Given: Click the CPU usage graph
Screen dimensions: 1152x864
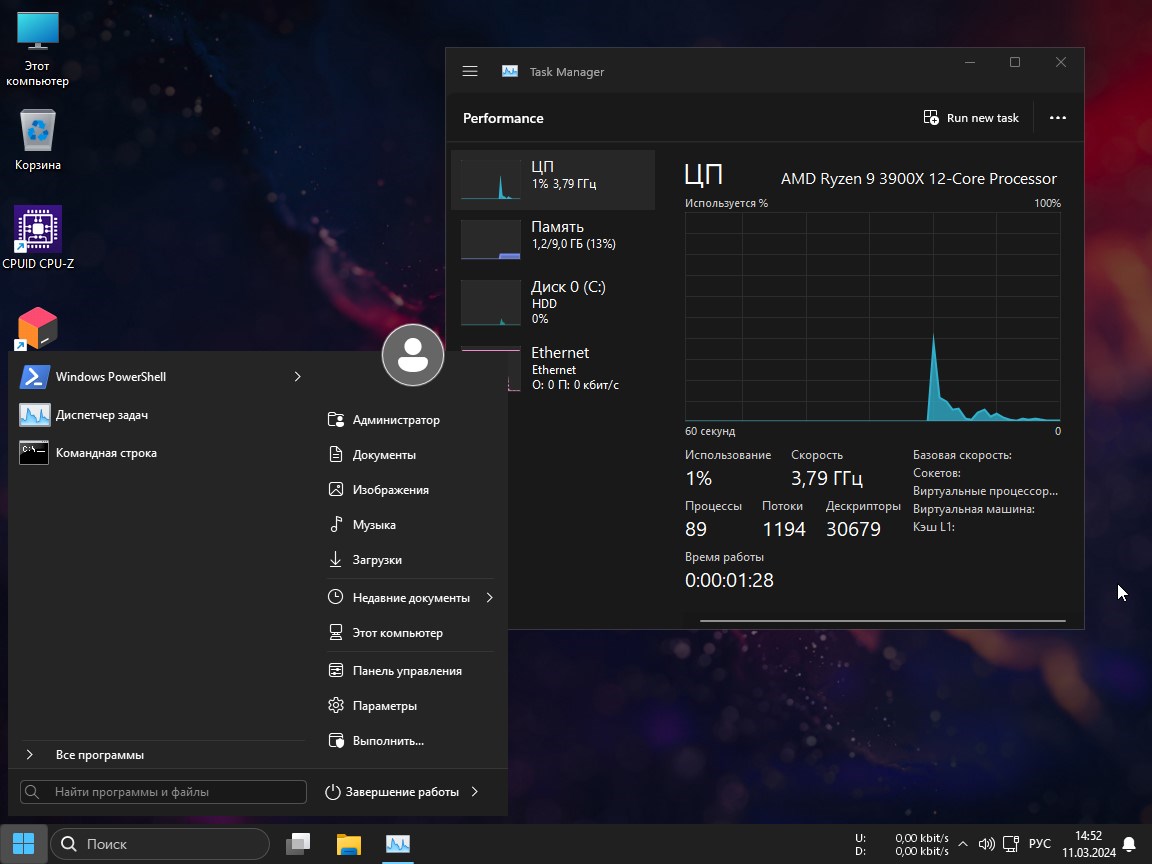Looking at the screenshot, I should pyautogui.click(x=872, y=317).
